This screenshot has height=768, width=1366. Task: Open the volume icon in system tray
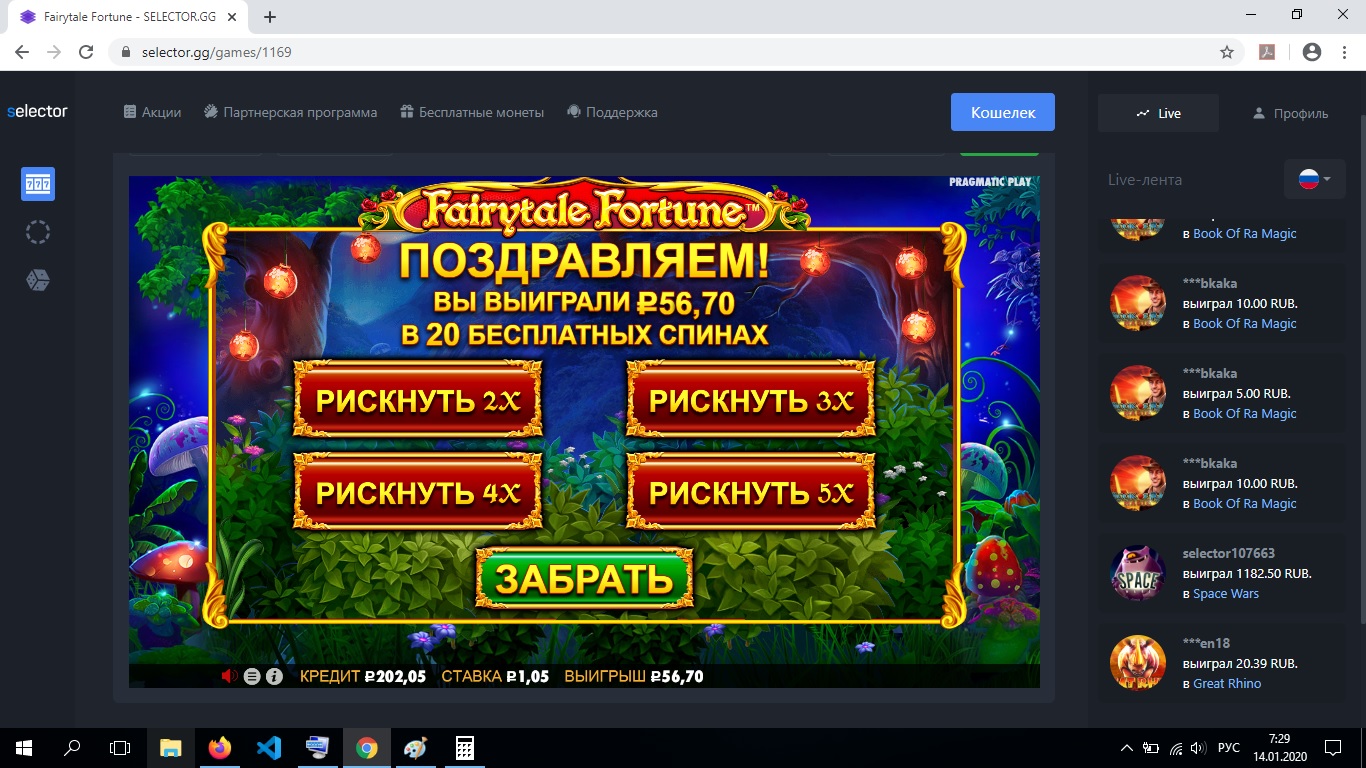pyautogui.click(x=1198, y=747)
